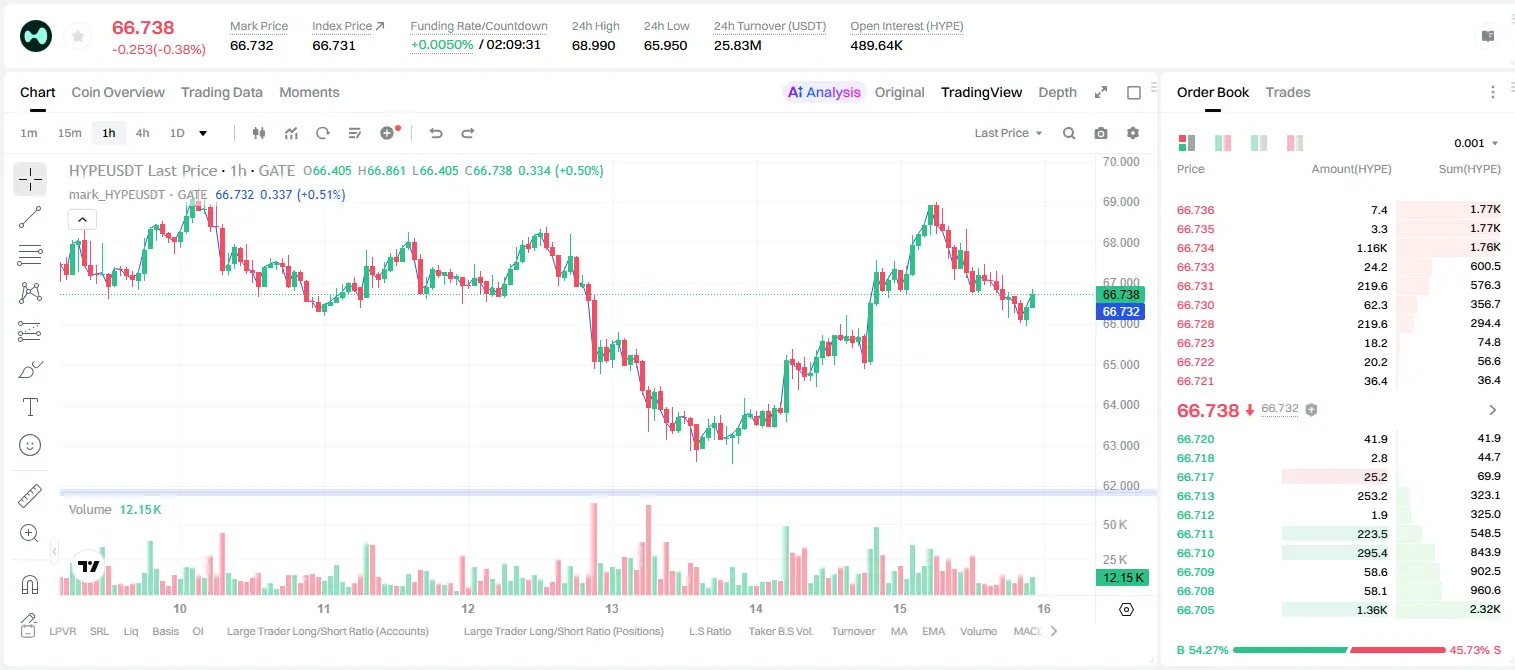This screenshot has width=1515, height=670.
Task: Open the Last Price type dropdown
Action: coord(1009,133)
